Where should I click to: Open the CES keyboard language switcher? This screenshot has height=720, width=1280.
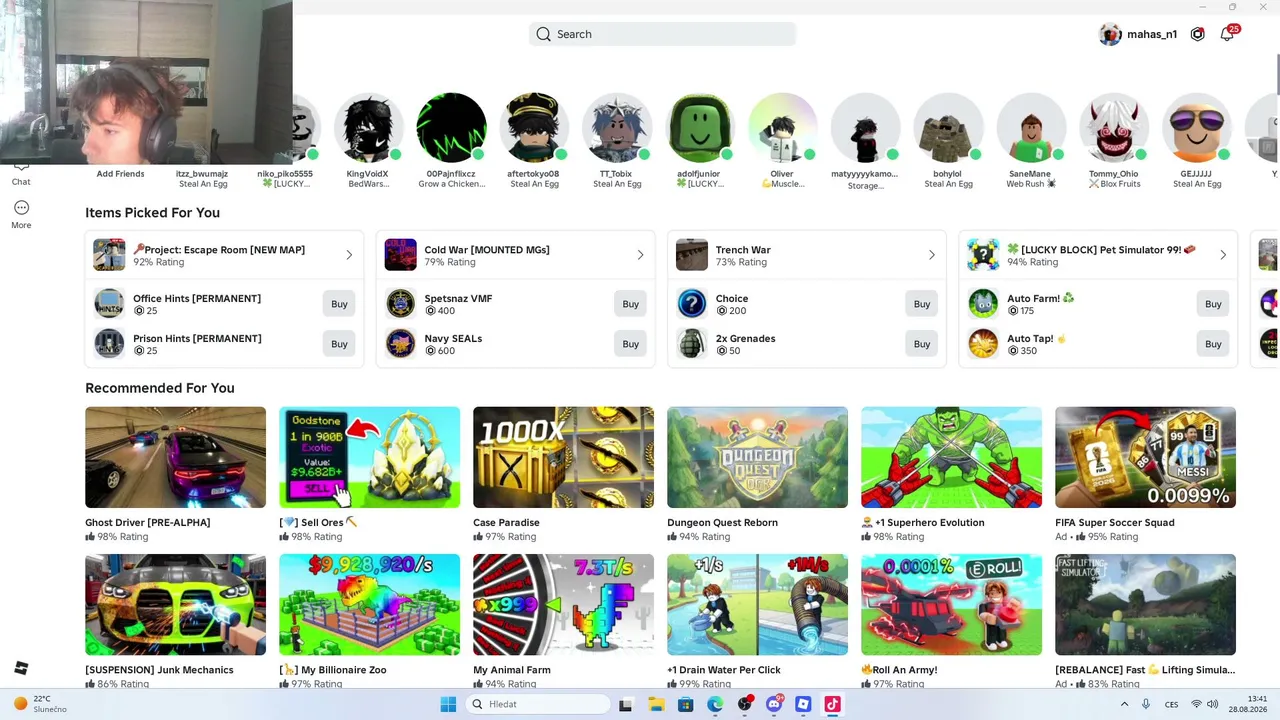1171,704
